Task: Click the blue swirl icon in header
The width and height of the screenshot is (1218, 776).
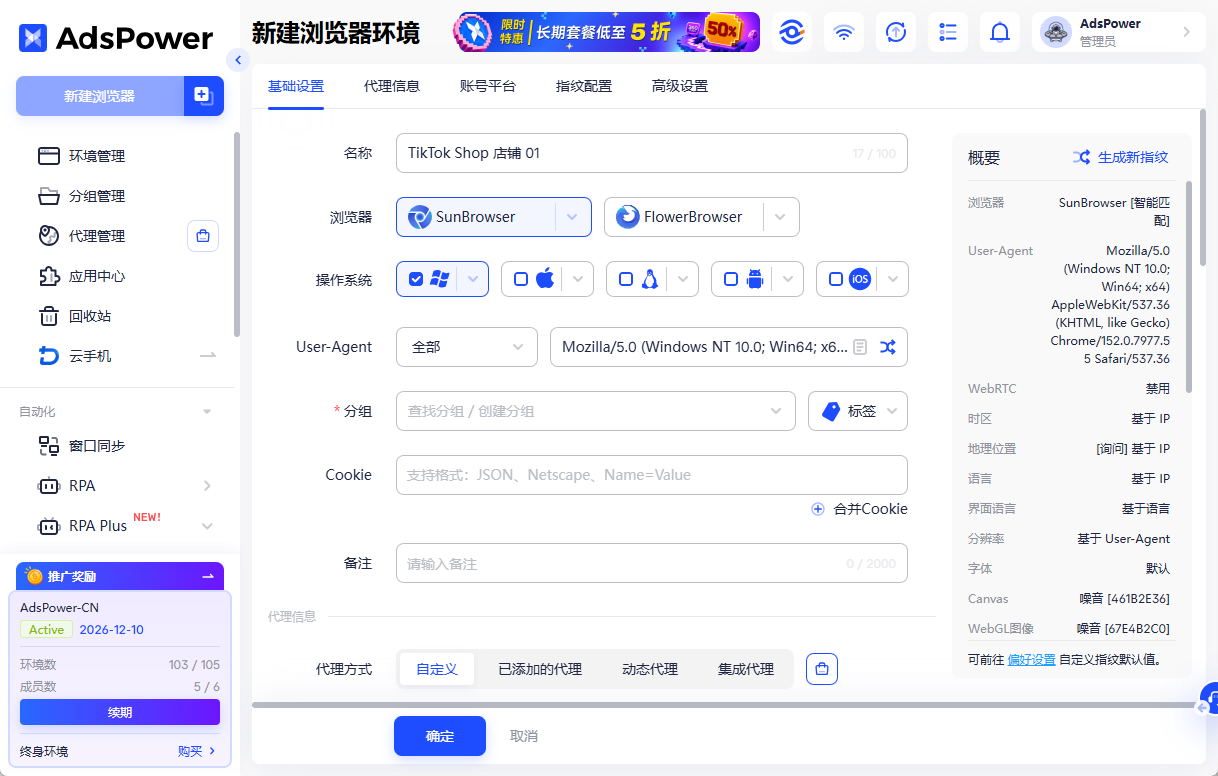Action: [x=792, y=32]
